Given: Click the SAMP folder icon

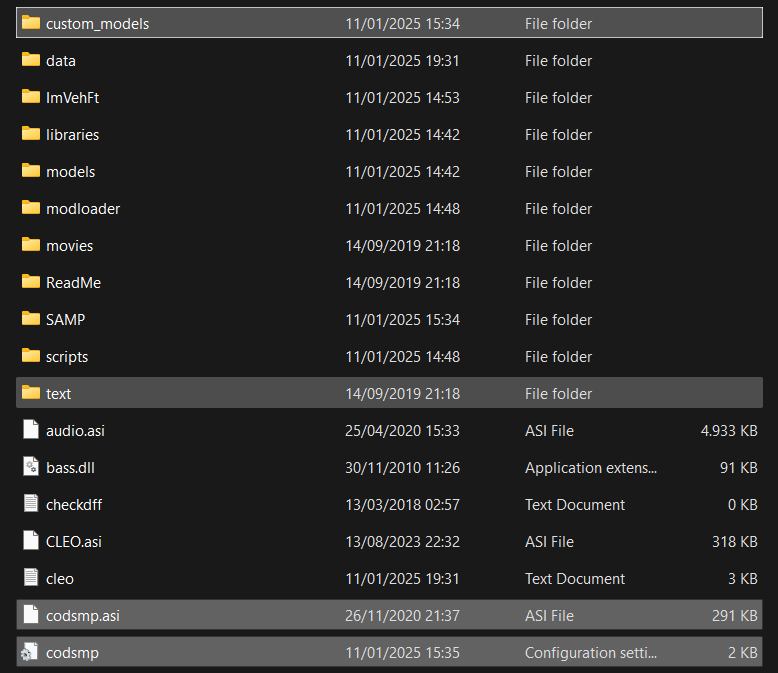Looking at the screenshot, I should [31, 319].
